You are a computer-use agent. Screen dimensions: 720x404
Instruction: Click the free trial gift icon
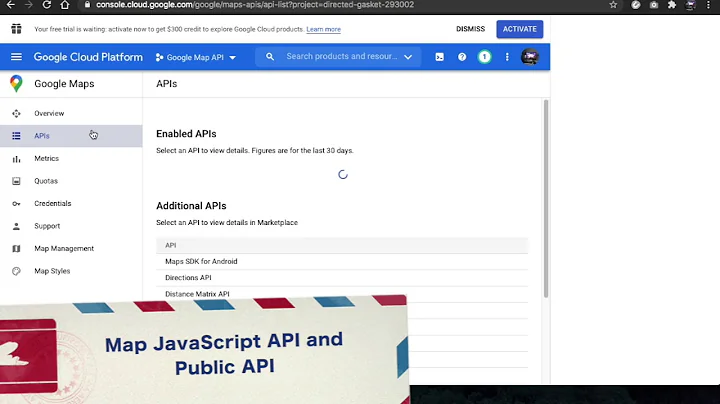coord(16,29)
